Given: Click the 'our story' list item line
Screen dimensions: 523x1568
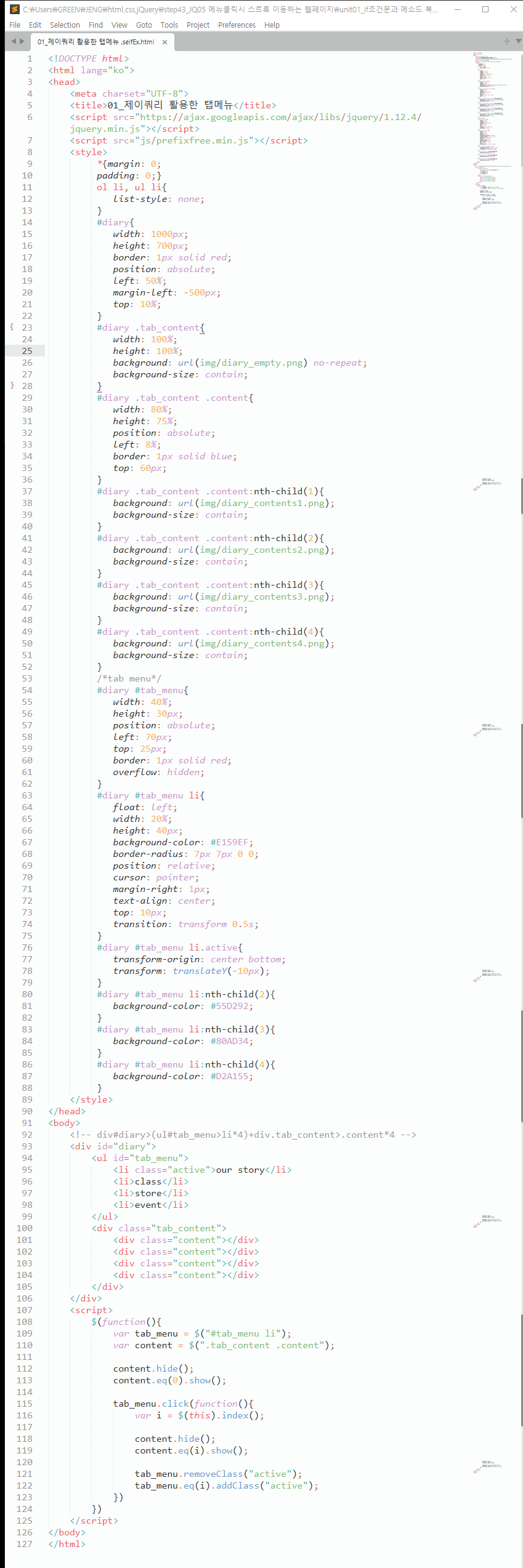Looking at the screenshot, I should click(202, 1170).
